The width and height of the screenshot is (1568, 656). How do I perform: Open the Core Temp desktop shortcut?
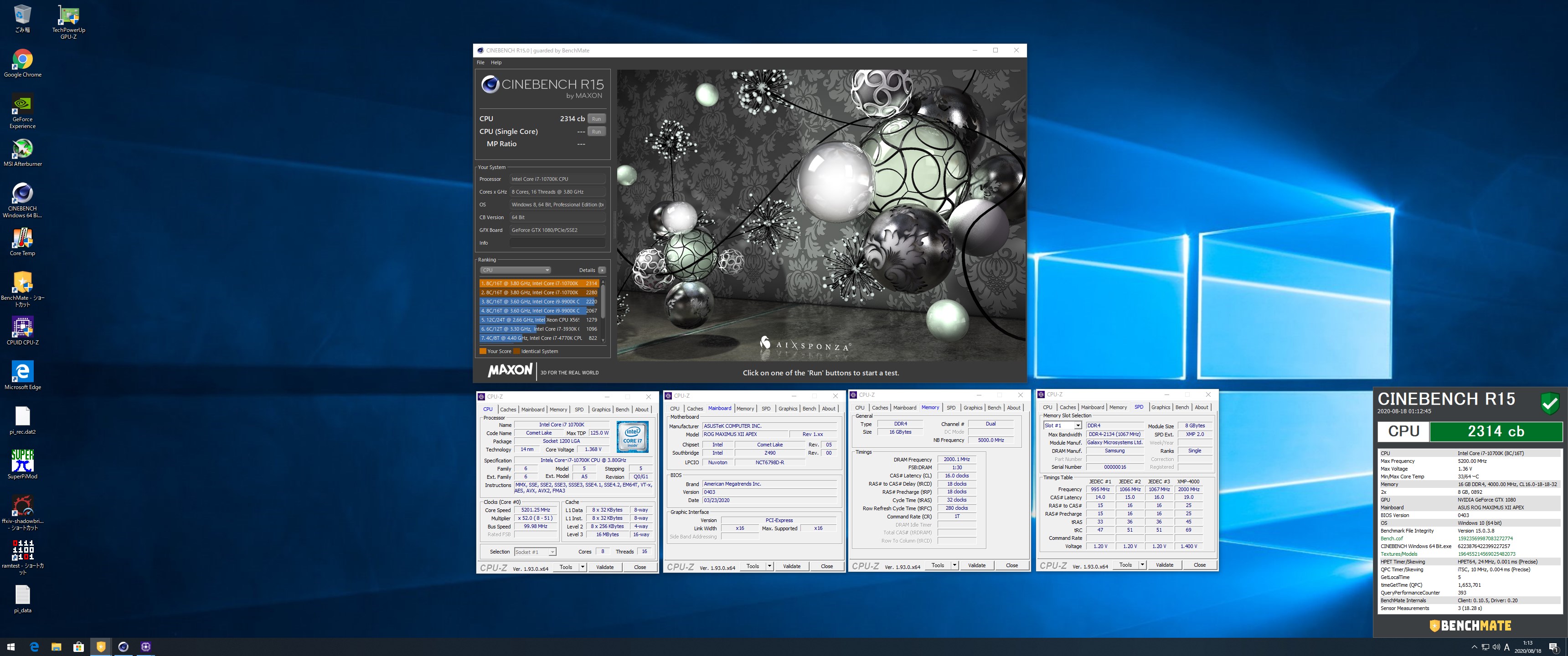pyautogui.click(x=22, y=241)
